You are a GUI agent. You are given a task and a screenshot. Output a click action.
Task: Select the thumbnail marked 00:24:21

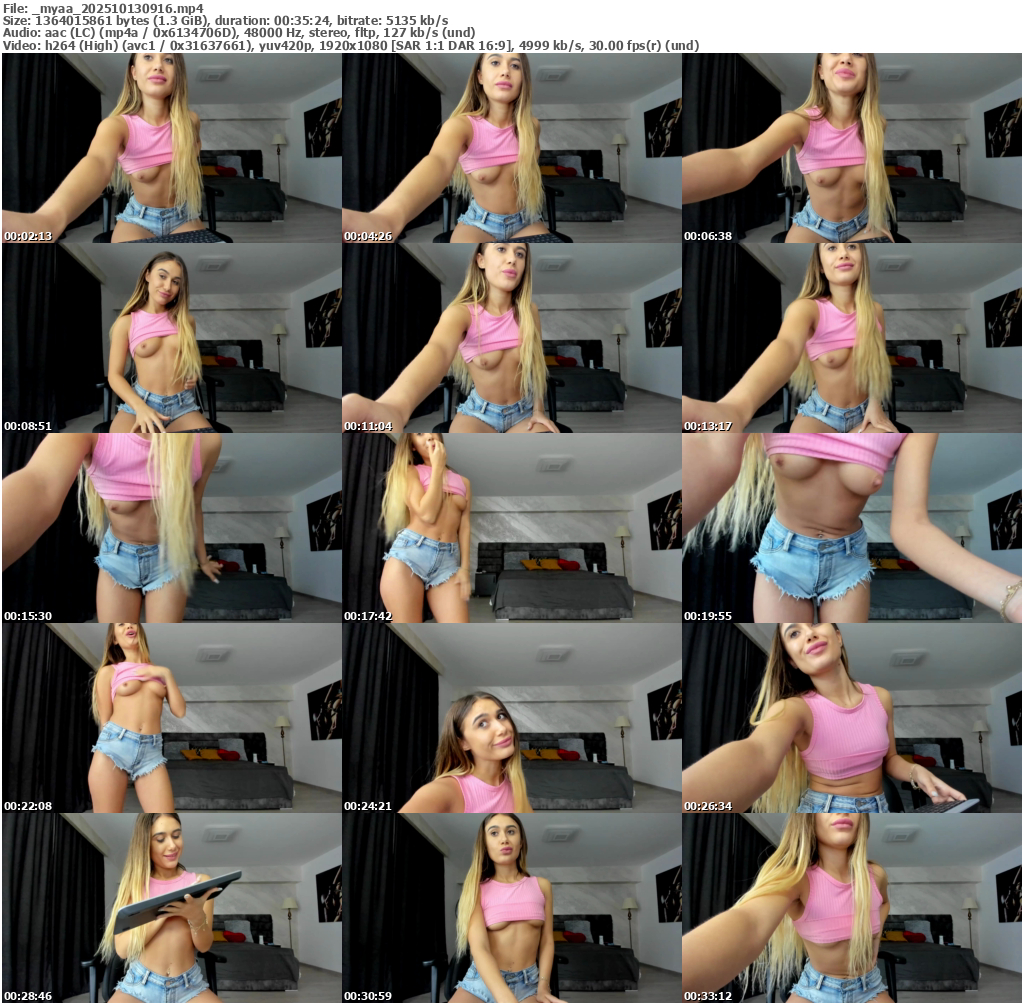point(511,718)
